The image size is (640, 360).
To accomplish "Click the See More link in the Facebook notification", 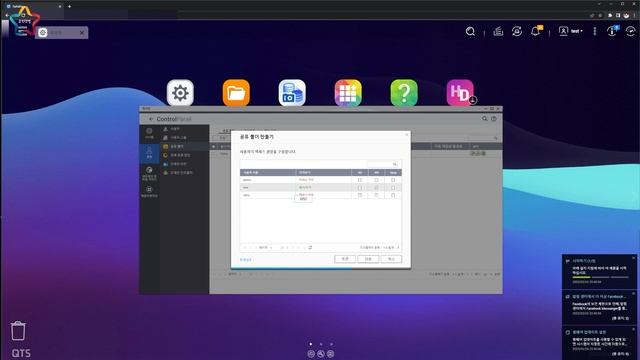I will coord(621,318).
